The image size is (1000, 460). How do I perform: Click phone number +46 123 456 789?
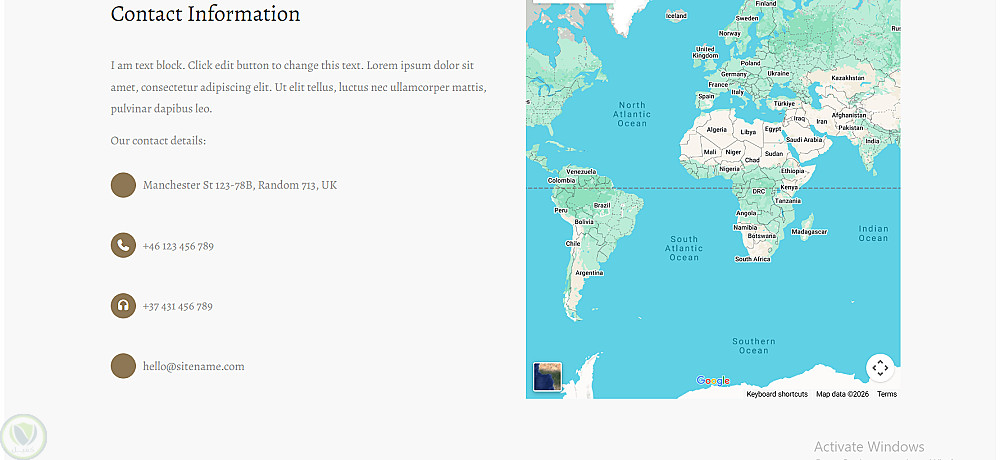tap(178, 246)
